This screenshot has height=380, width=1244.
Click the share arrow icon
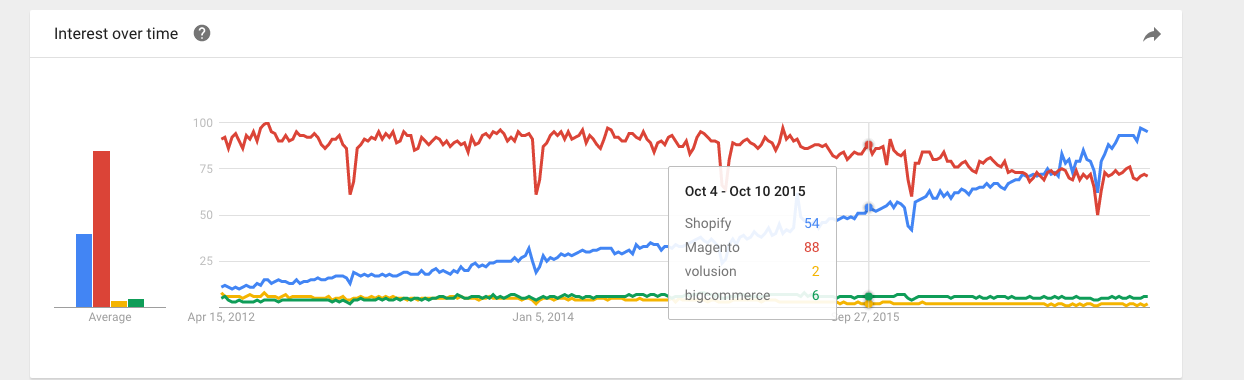tap(1152, 35)
